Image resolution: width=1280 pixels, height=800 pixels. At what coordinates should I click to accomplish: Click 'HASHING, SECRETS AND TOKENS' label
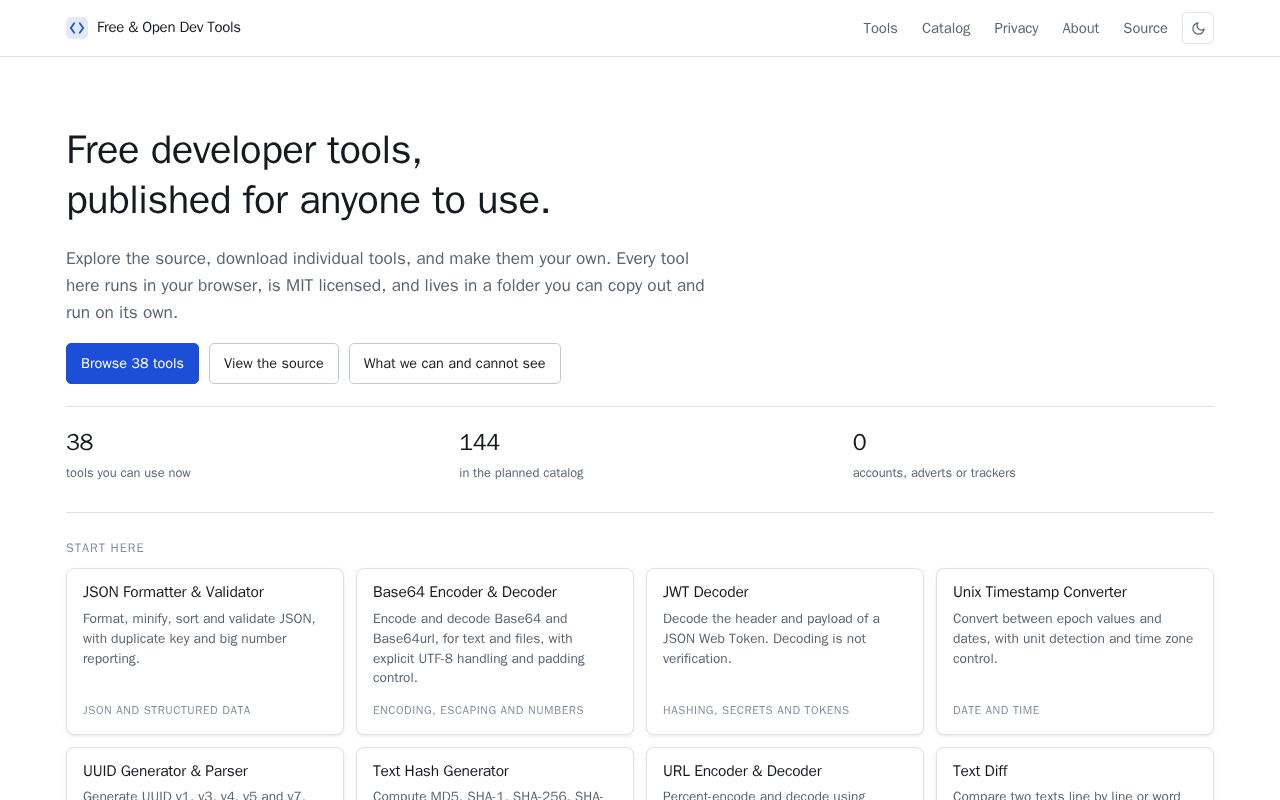pyautogui.click(x=756, y=710)
